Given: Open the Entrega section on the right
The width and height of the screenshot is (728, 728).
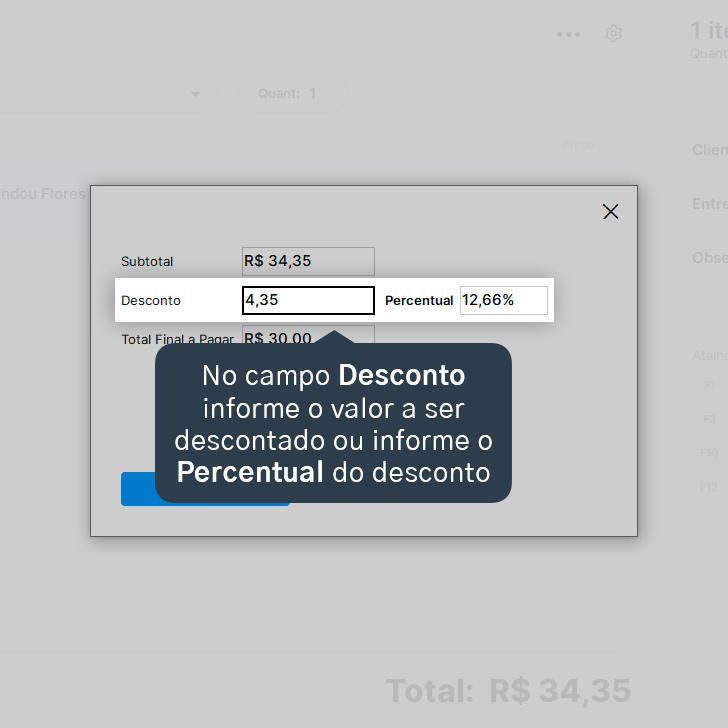Looking at the screenshot, I should point(709,203).
